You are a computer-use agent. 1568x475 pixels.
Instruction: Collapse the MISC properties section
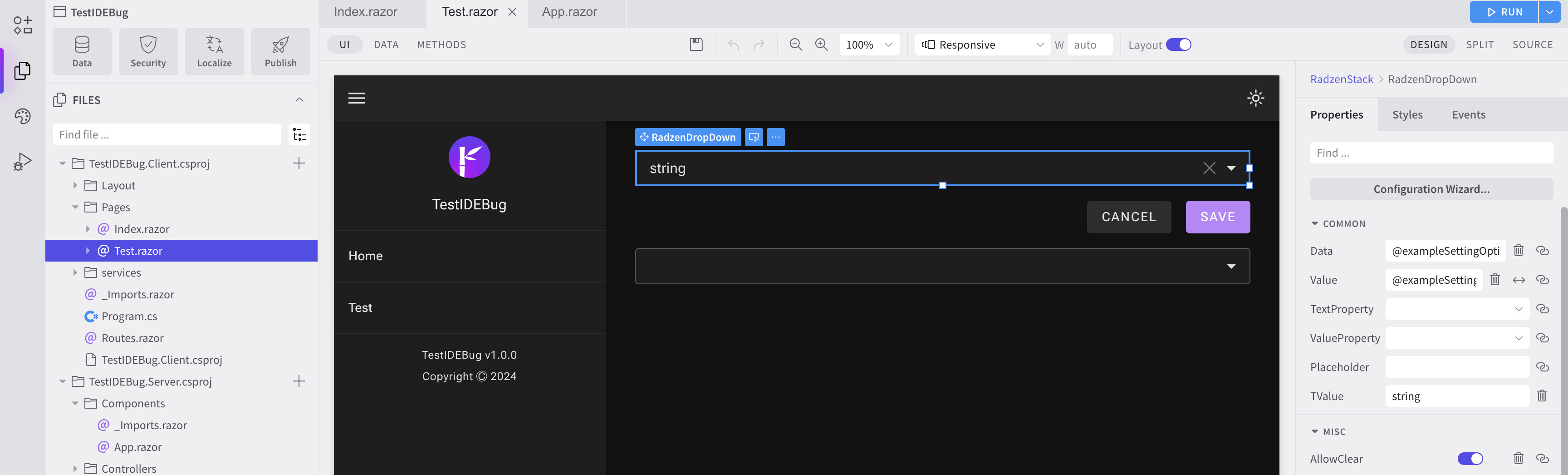click(x=1315, y=432)
